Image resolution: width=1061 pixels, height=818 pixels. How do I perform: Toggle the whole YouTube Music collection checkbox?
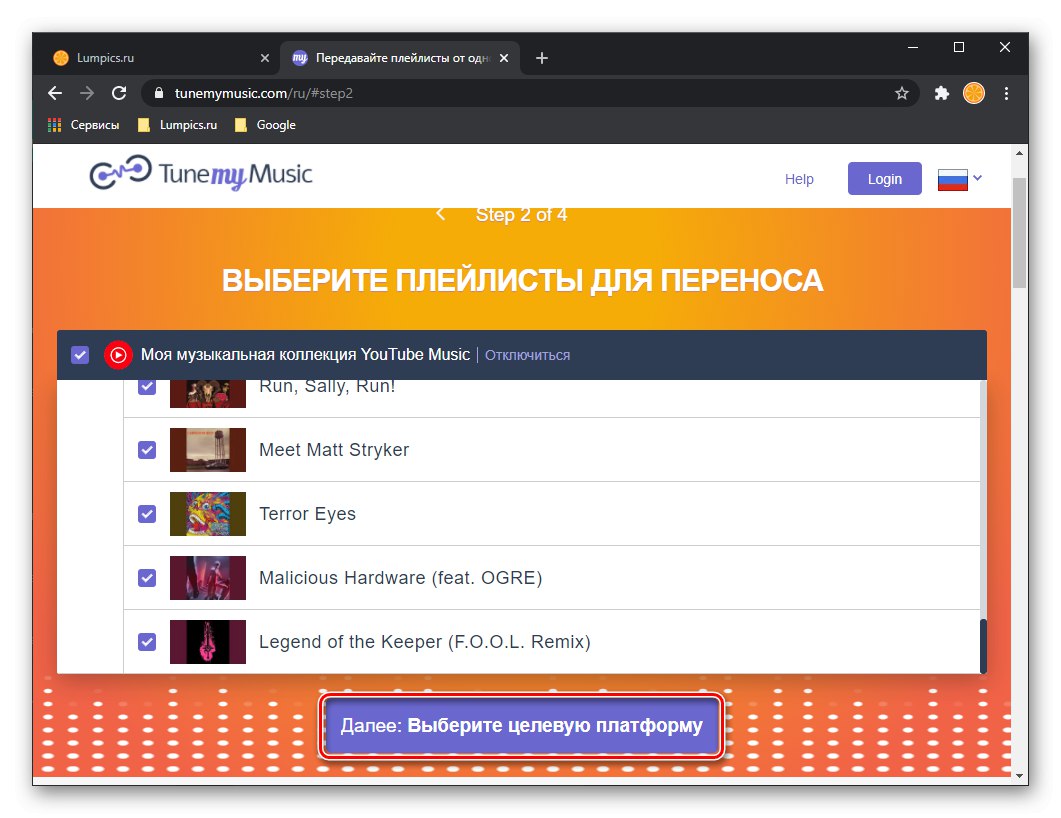click(x=80, y=355)
